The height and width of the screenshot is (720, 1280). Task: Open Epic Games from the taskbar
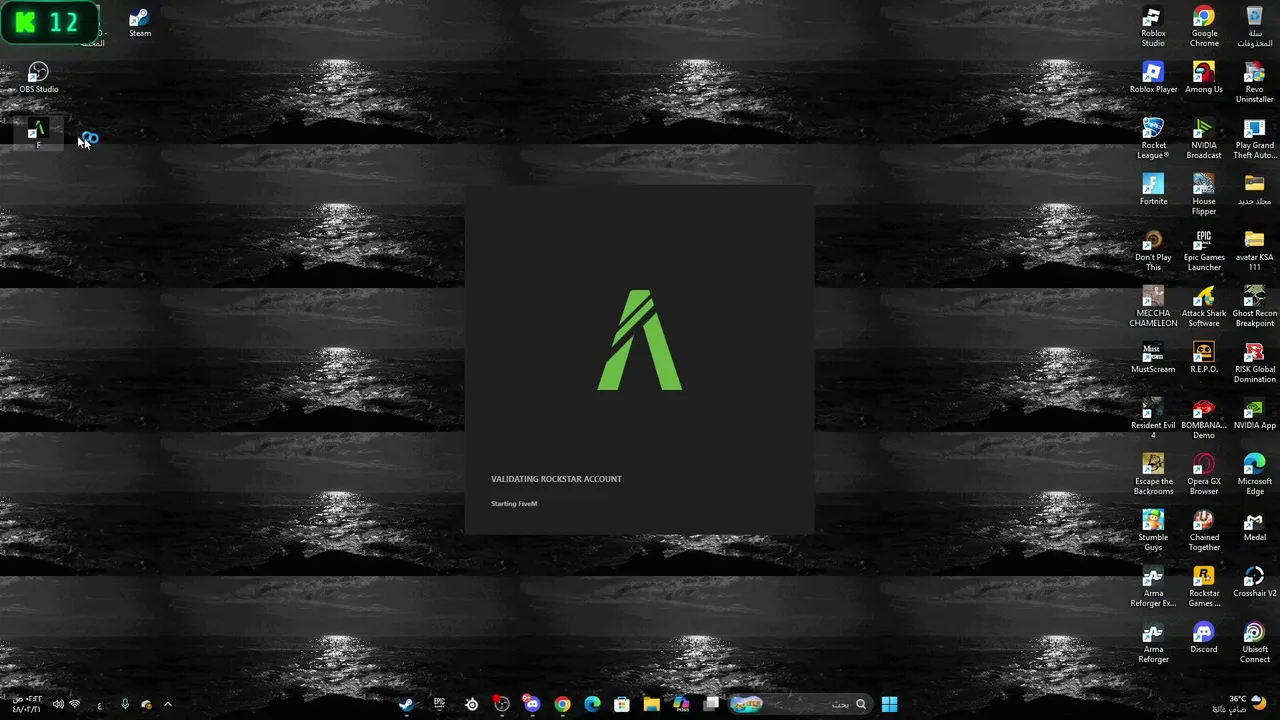[x=439, y=705]
